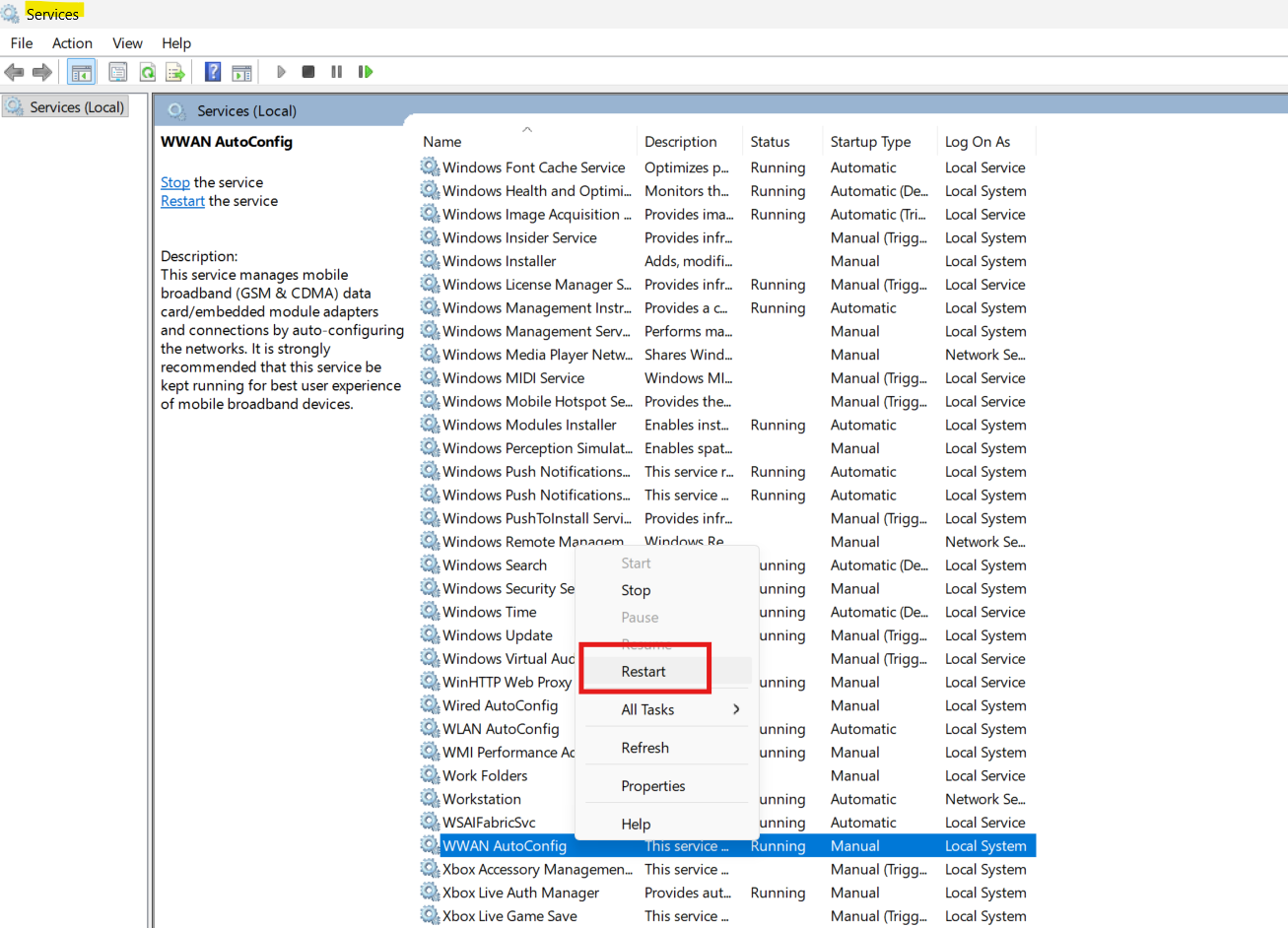
Task: Select Restart from the context menu
Action: point(644,669)
